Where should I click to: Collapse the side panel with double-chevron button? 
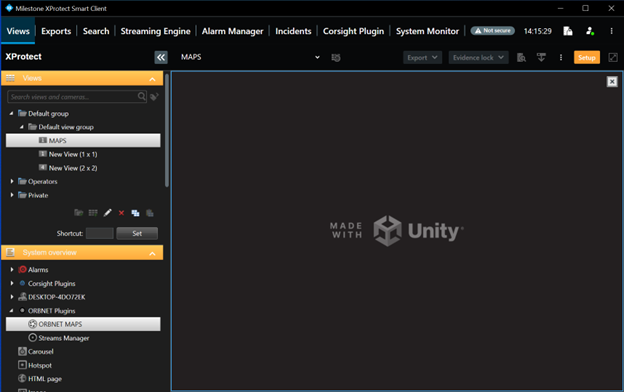click(161, 57)
